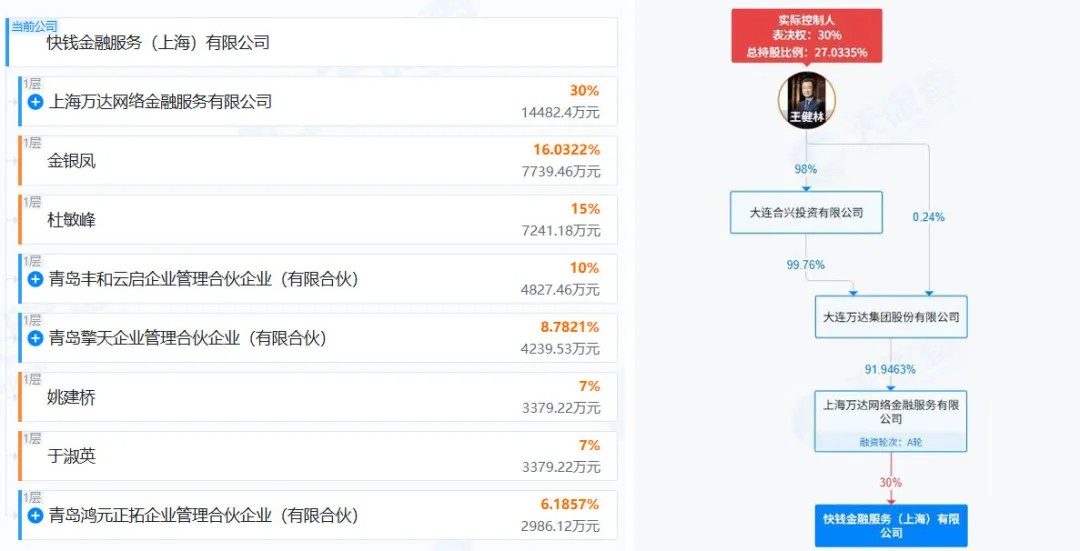Open 杜敏峰 shareholder entry
The height and width of the screenshot is (551, 1080).
pos(318,220)
